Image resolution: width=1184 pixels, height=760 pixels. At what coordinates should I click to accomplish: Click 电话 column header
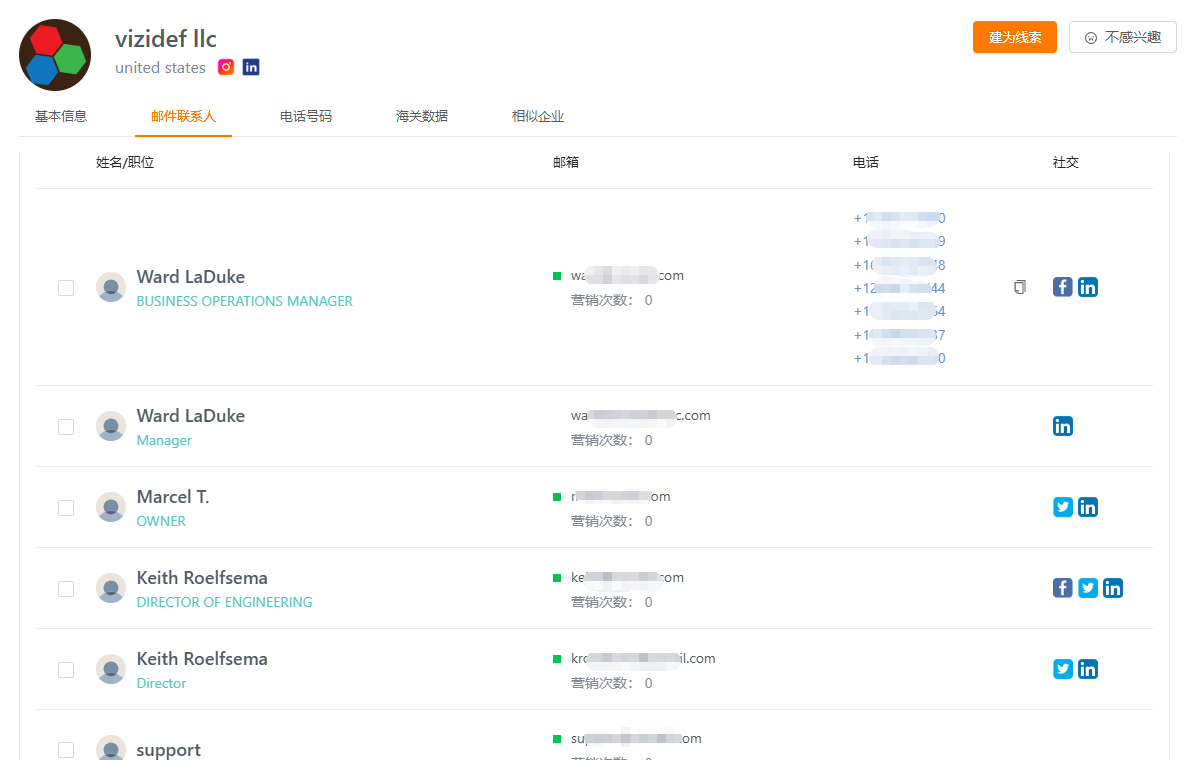pos(865,162)
